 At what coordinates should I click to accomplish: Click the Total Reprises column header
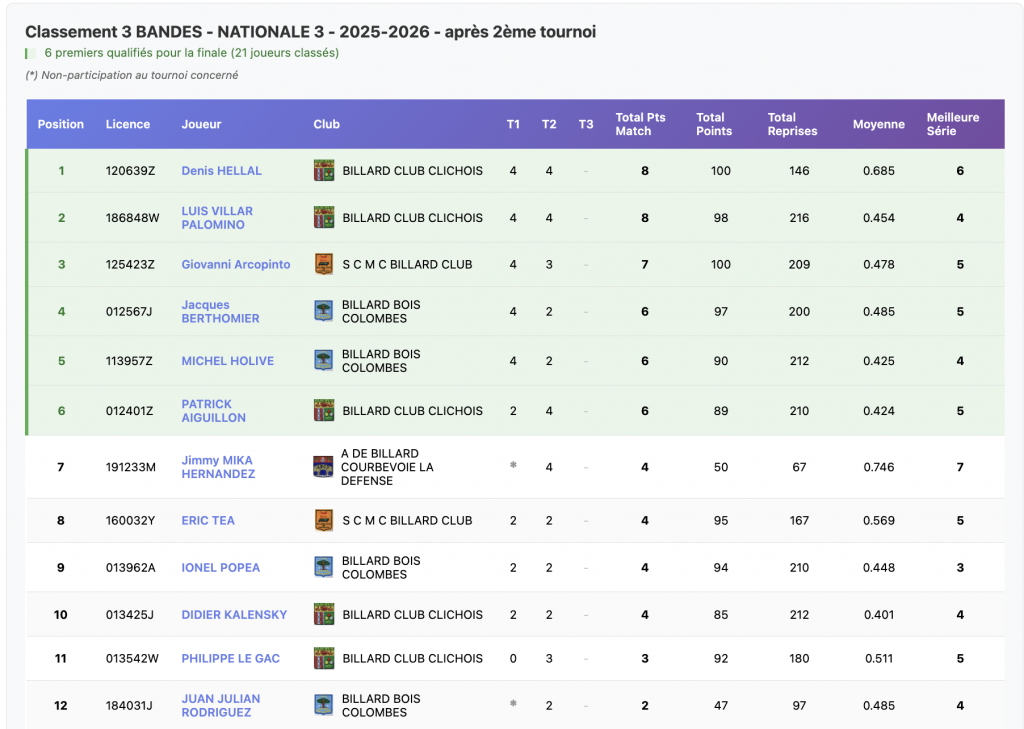click(x=792, y=124)
